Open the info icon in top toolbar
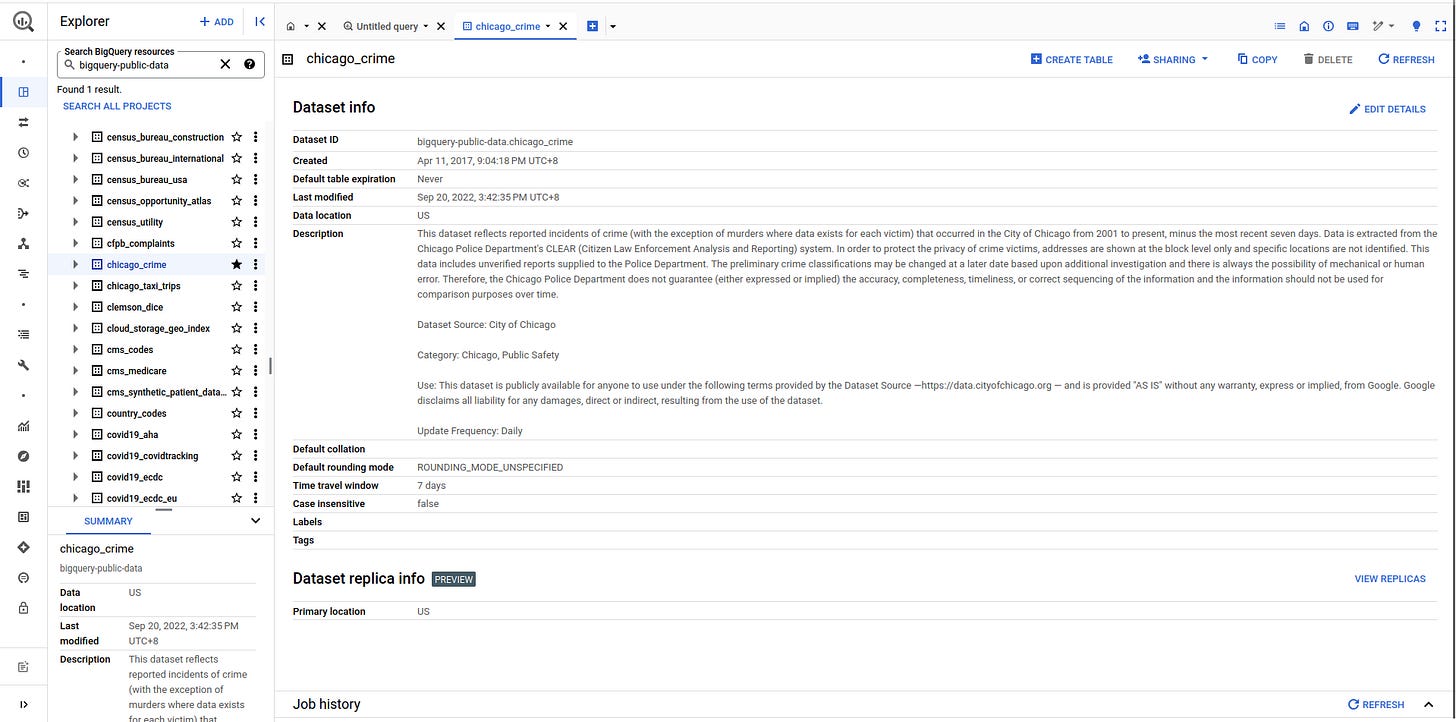Image resolution: width=1456 pixels, height=722 pixels. click(x=1329, y=26)
